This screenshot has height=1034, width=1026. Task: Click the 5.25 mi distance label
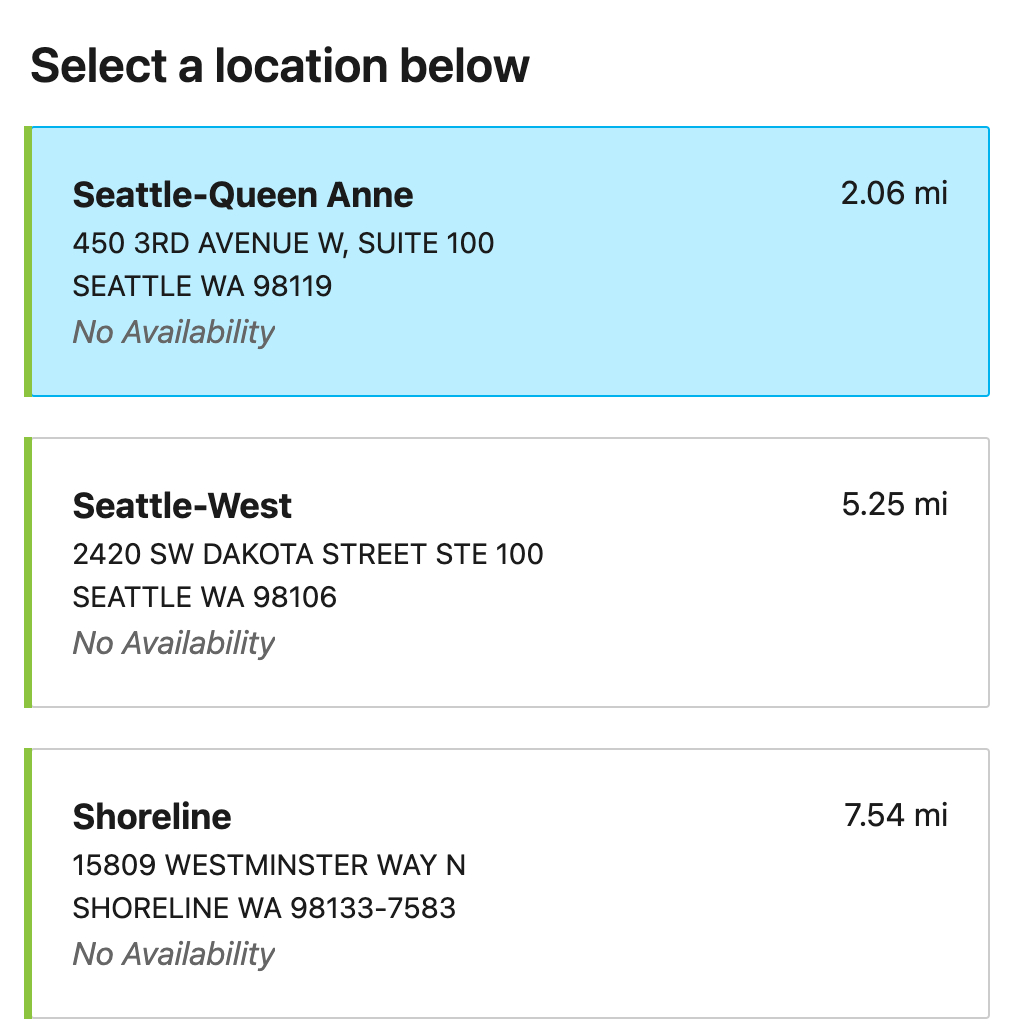[x=894, y=504]
